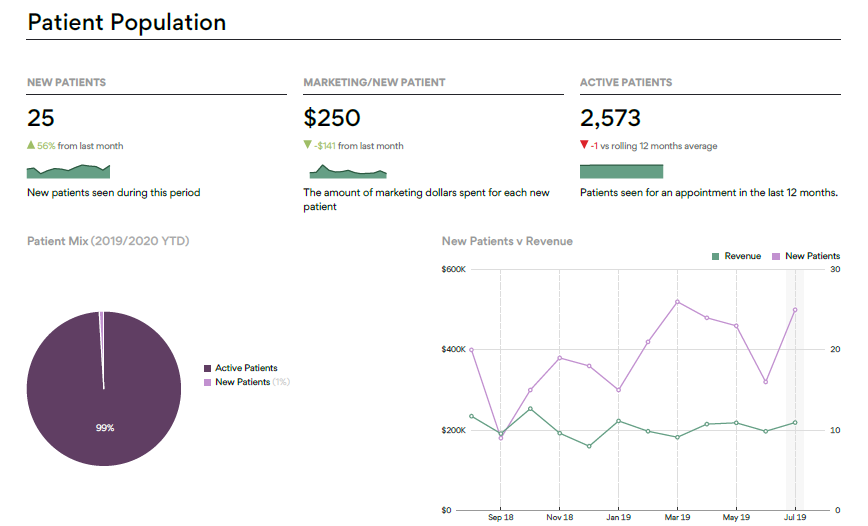The image size is (868, 526).
Task: Click the $250 marketing per patient value
Action: (x=331, y=118)
